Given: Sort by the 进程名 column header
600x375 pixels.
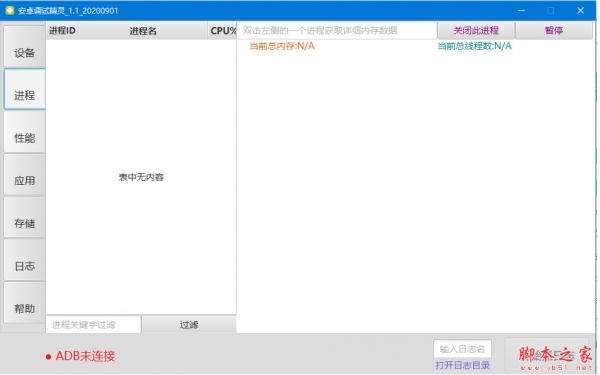Looking at the screenshot, I should pos(143,31).
